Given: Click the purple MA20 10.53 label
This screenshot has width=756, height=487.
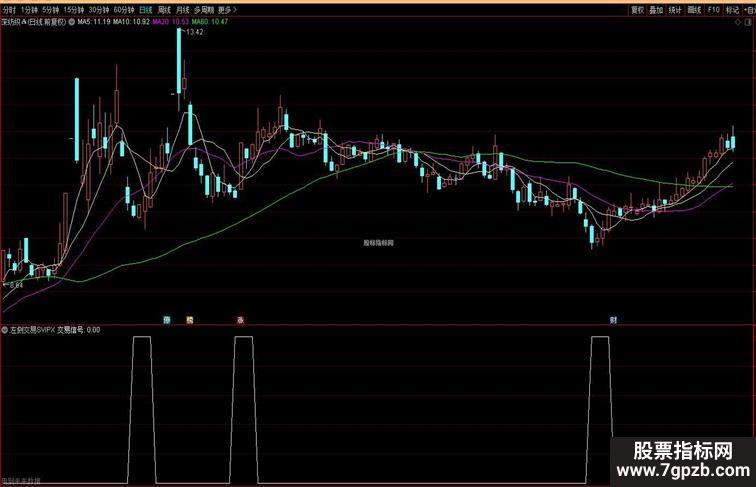Looking at the screenshot, I should [x=171, y=22].
